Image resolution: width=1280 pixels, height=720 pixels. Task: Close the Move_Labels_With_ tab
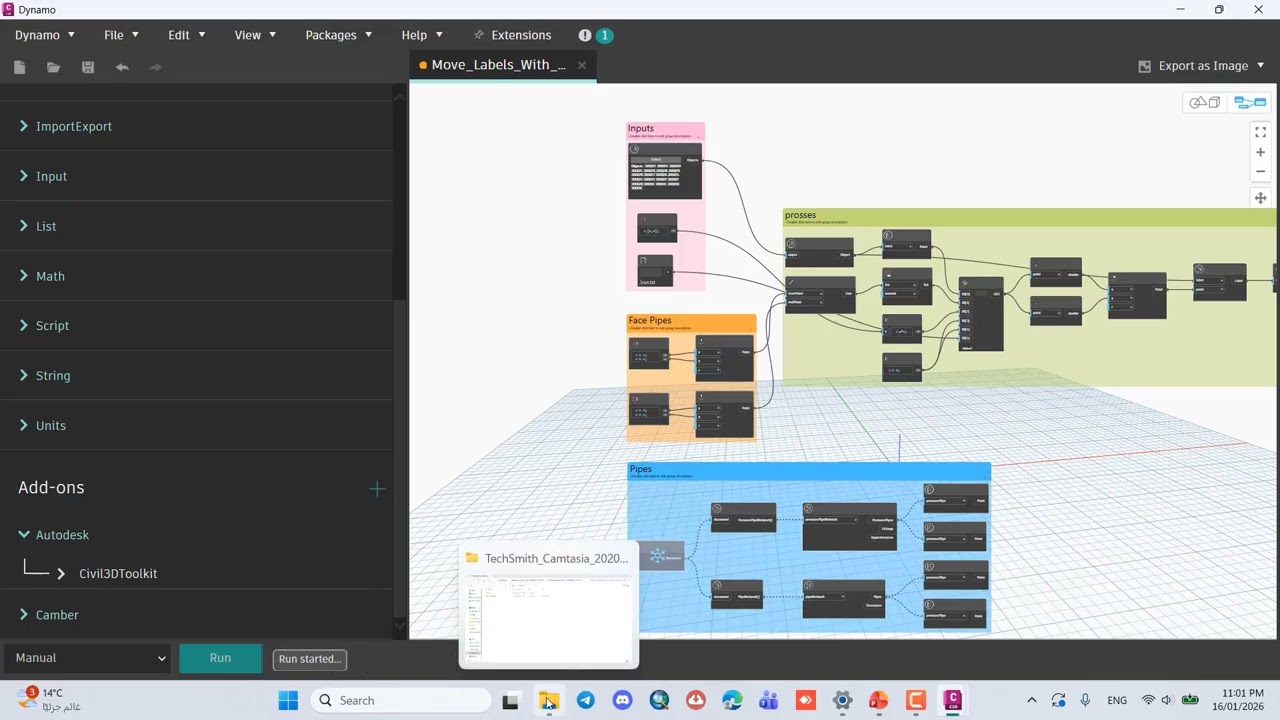581,65
